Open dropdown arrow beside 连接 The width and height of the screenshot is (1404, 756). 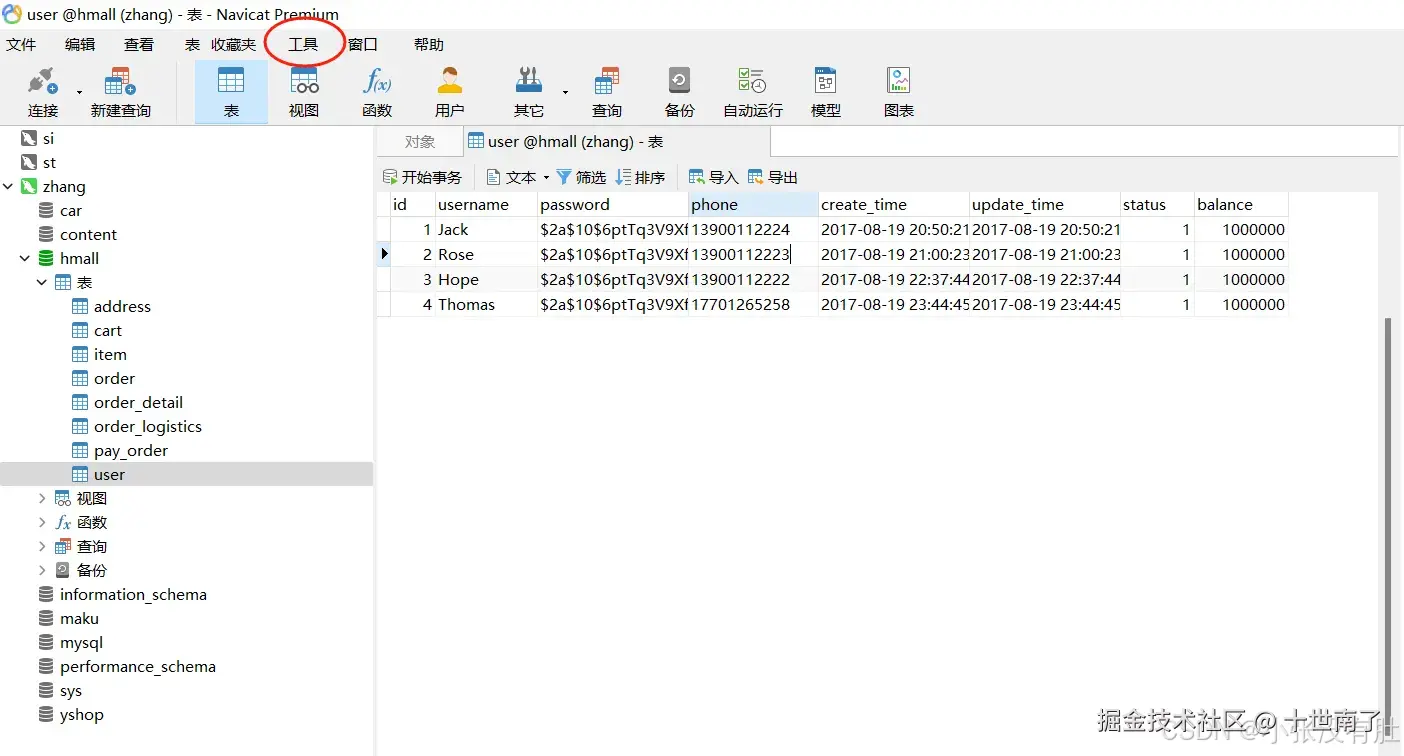pos(80,92)
